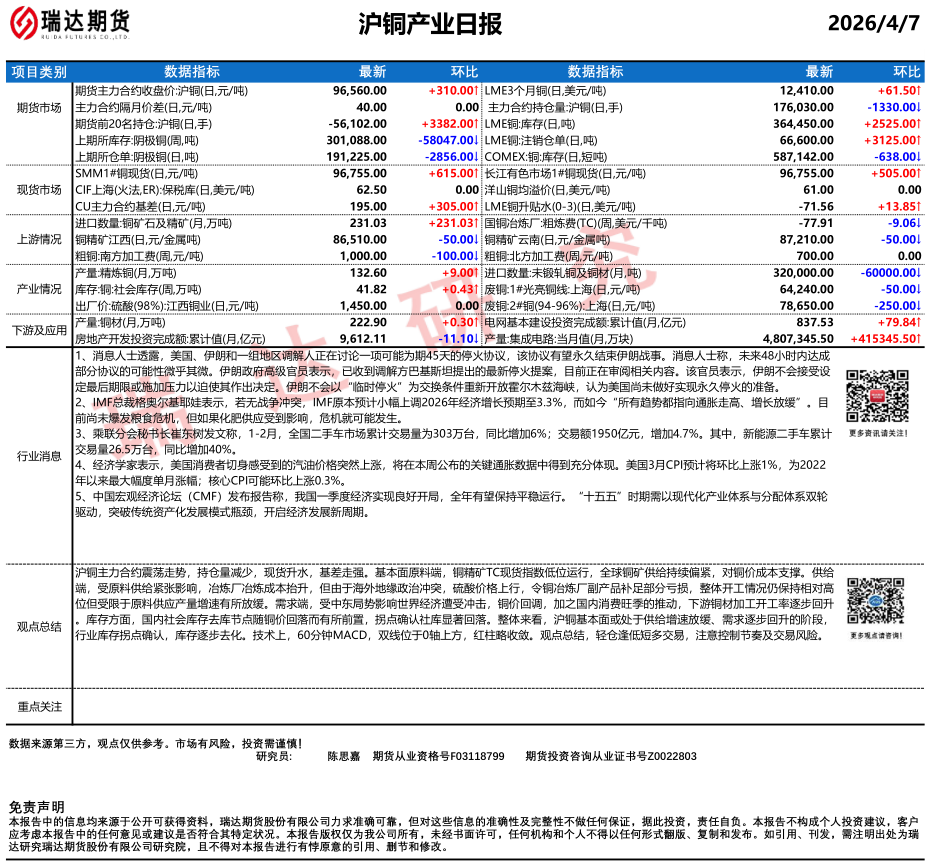Select the 下游及应用 category row label
Viewport: 929px width, 865px height.
click(39, 330)
